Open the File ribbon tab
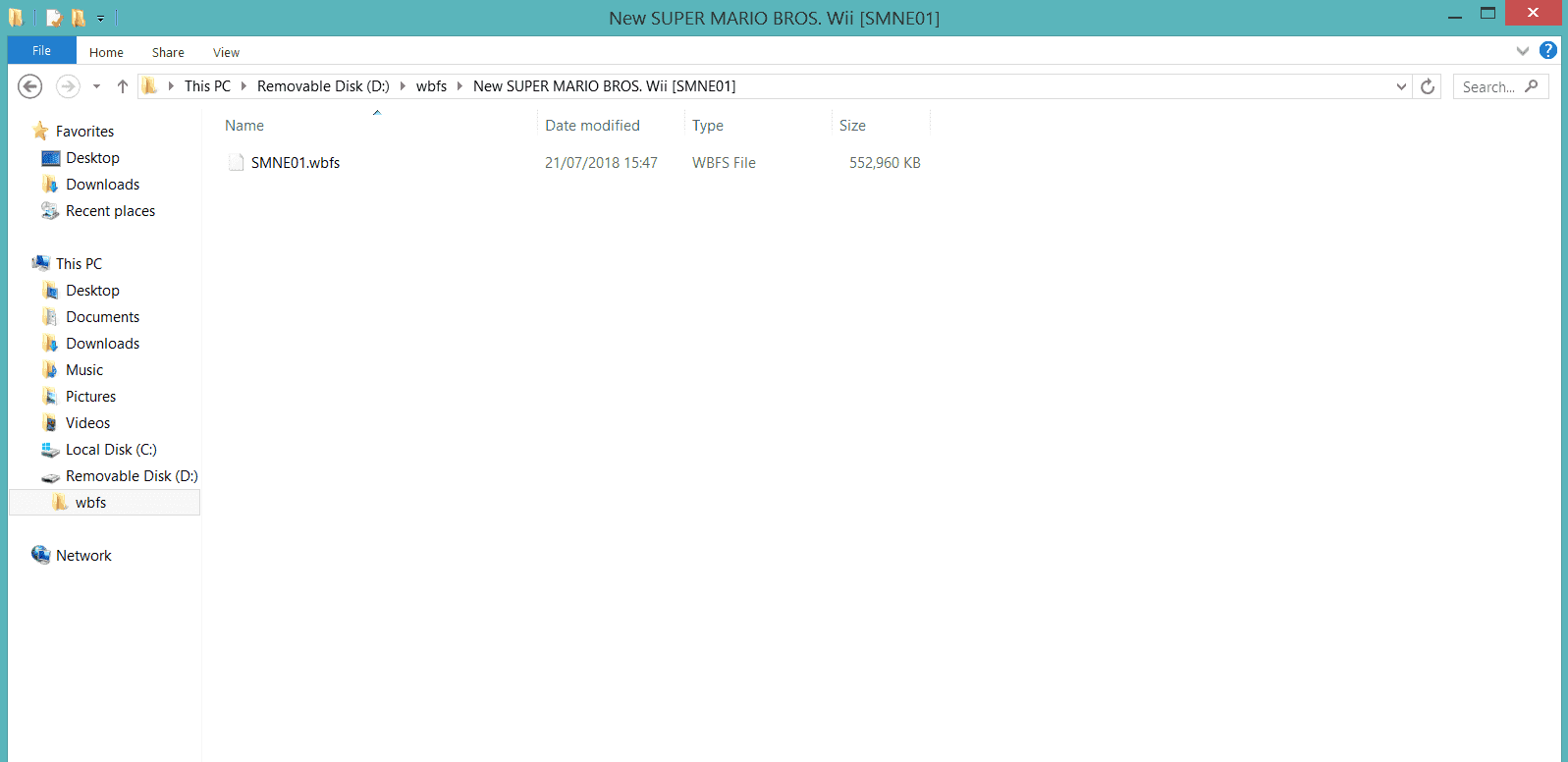This screenshot has height=762, width=1568. coord(41,51)
